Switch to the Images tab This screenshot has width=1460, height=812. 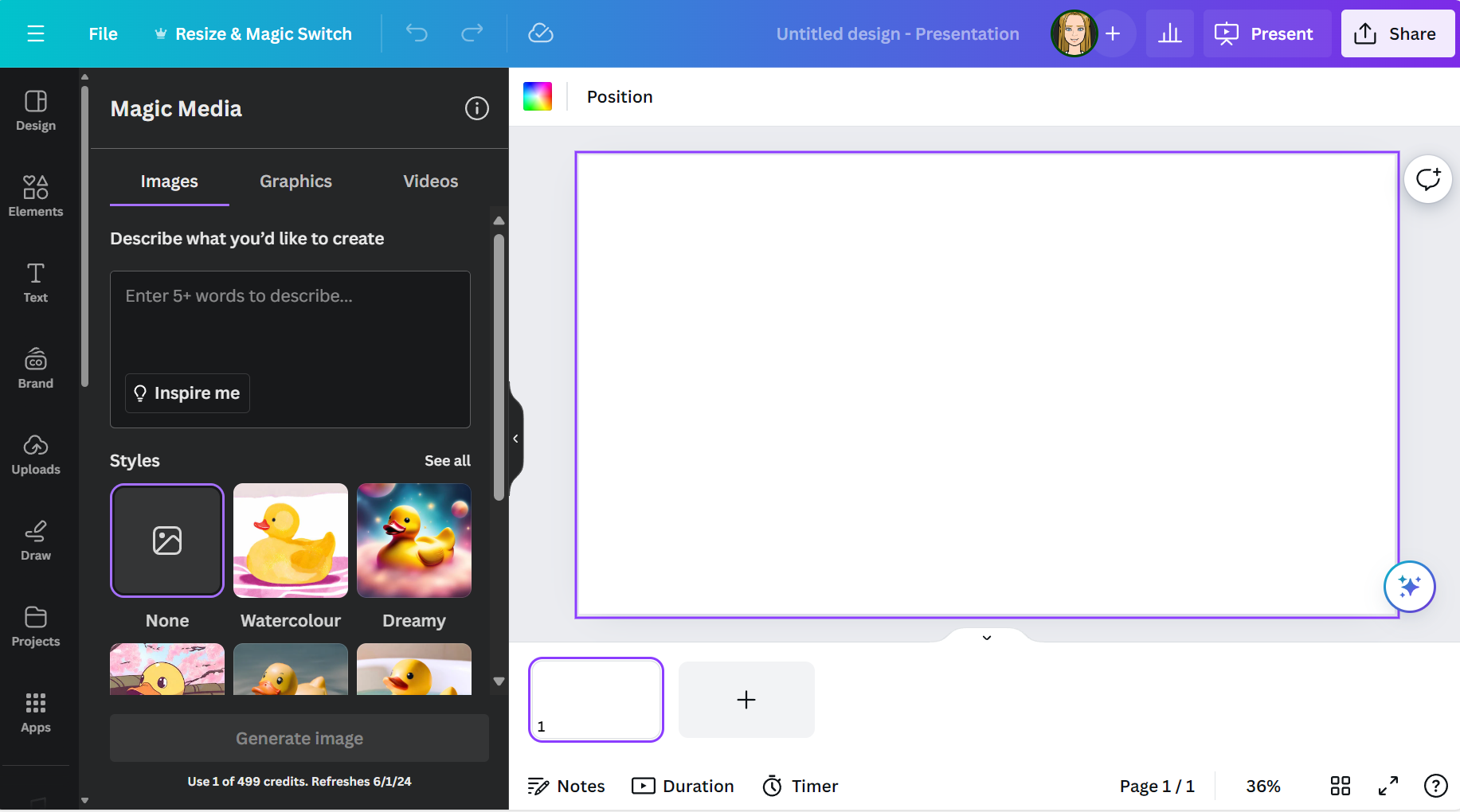pos(169,182)
